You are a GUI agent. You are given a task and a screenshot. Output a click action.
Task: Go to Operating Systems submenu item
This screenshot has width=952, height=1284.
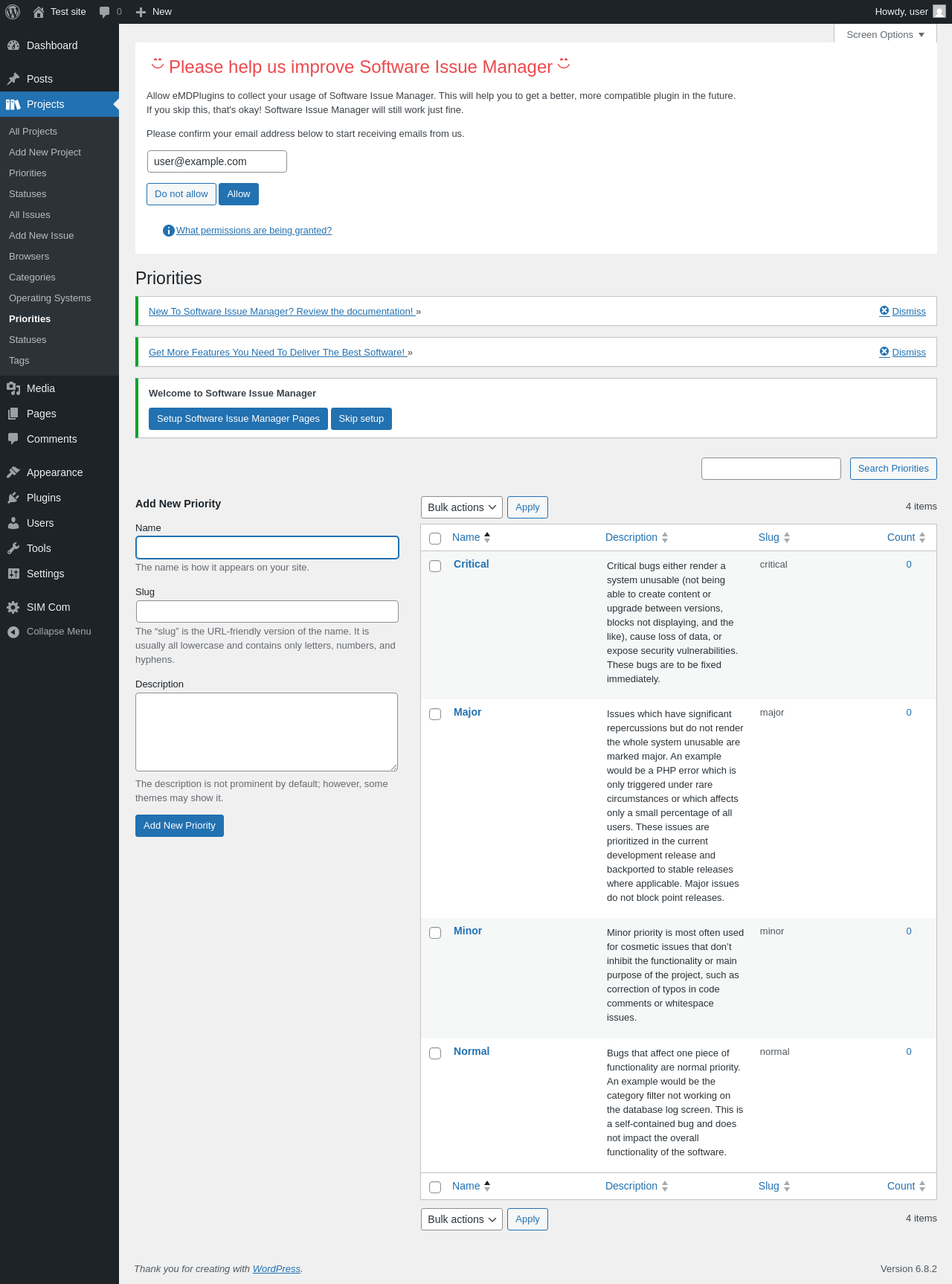click(x=59, y=298)
